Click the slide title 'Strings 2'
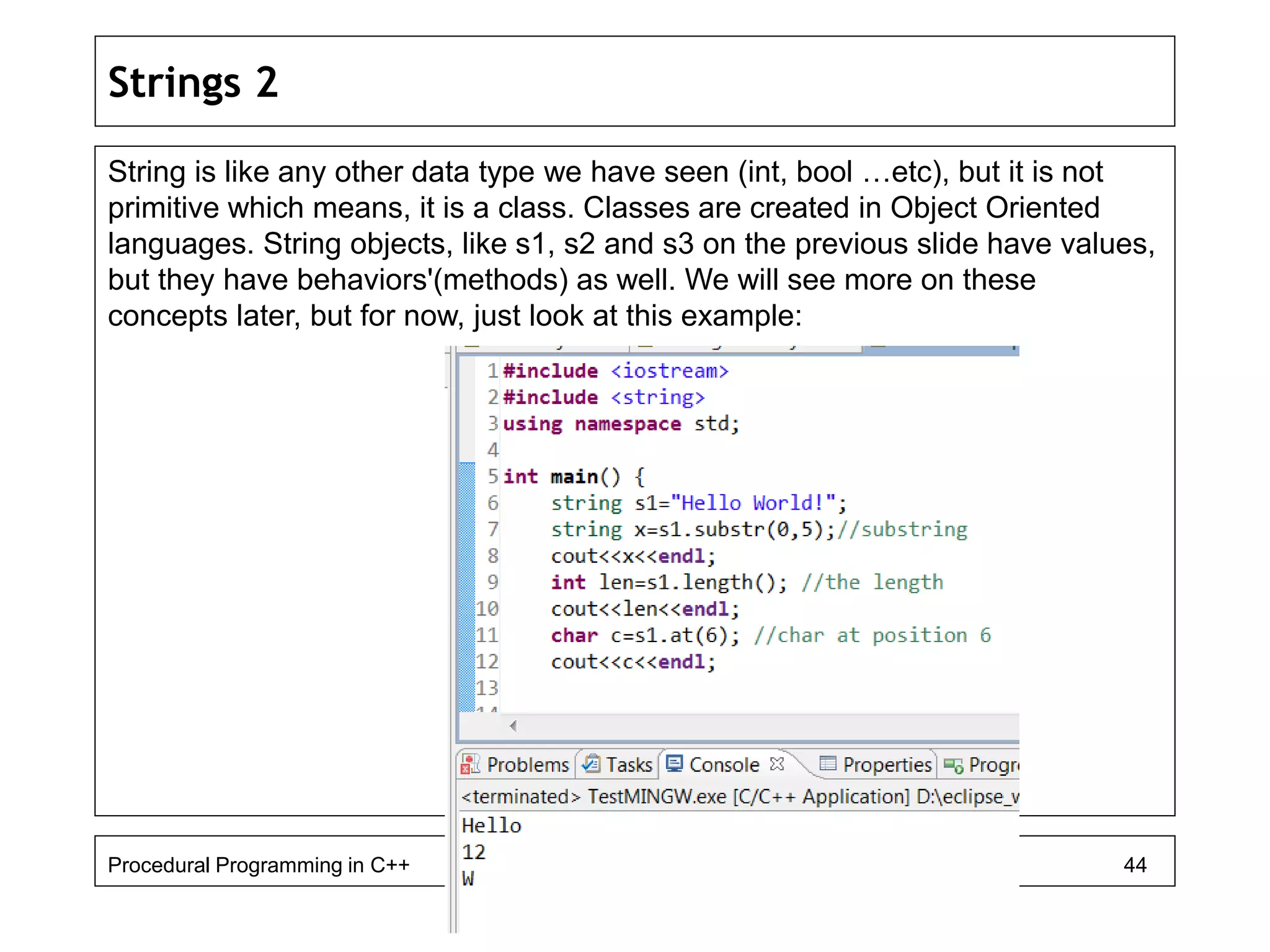This screenshot has height=952, width=1270. coord(193,83)
